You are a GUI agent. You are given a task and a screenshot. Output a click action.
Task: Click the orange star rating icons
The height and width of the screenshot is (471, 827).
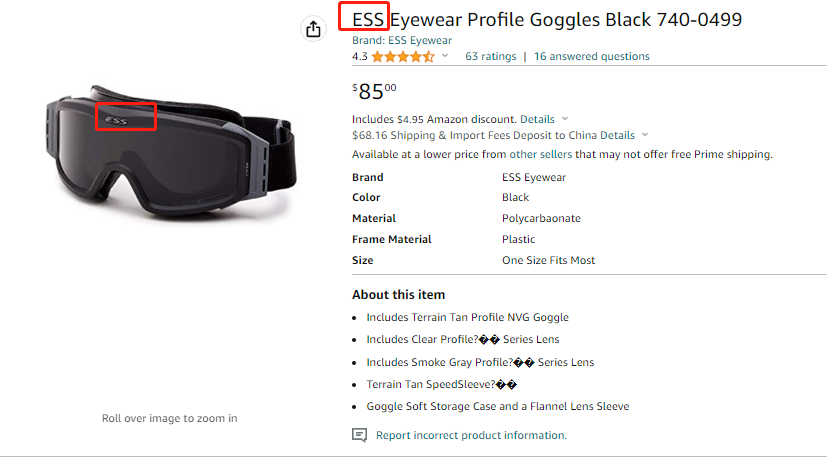pyautogui.click(x=403, y=57)
